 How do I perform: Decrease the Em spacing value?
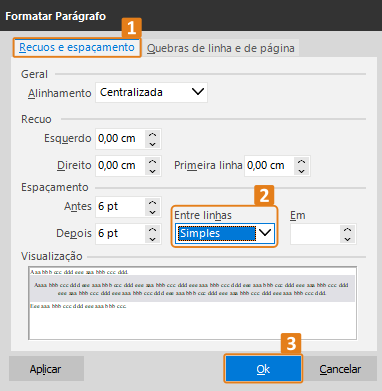(x=347, y=239)
